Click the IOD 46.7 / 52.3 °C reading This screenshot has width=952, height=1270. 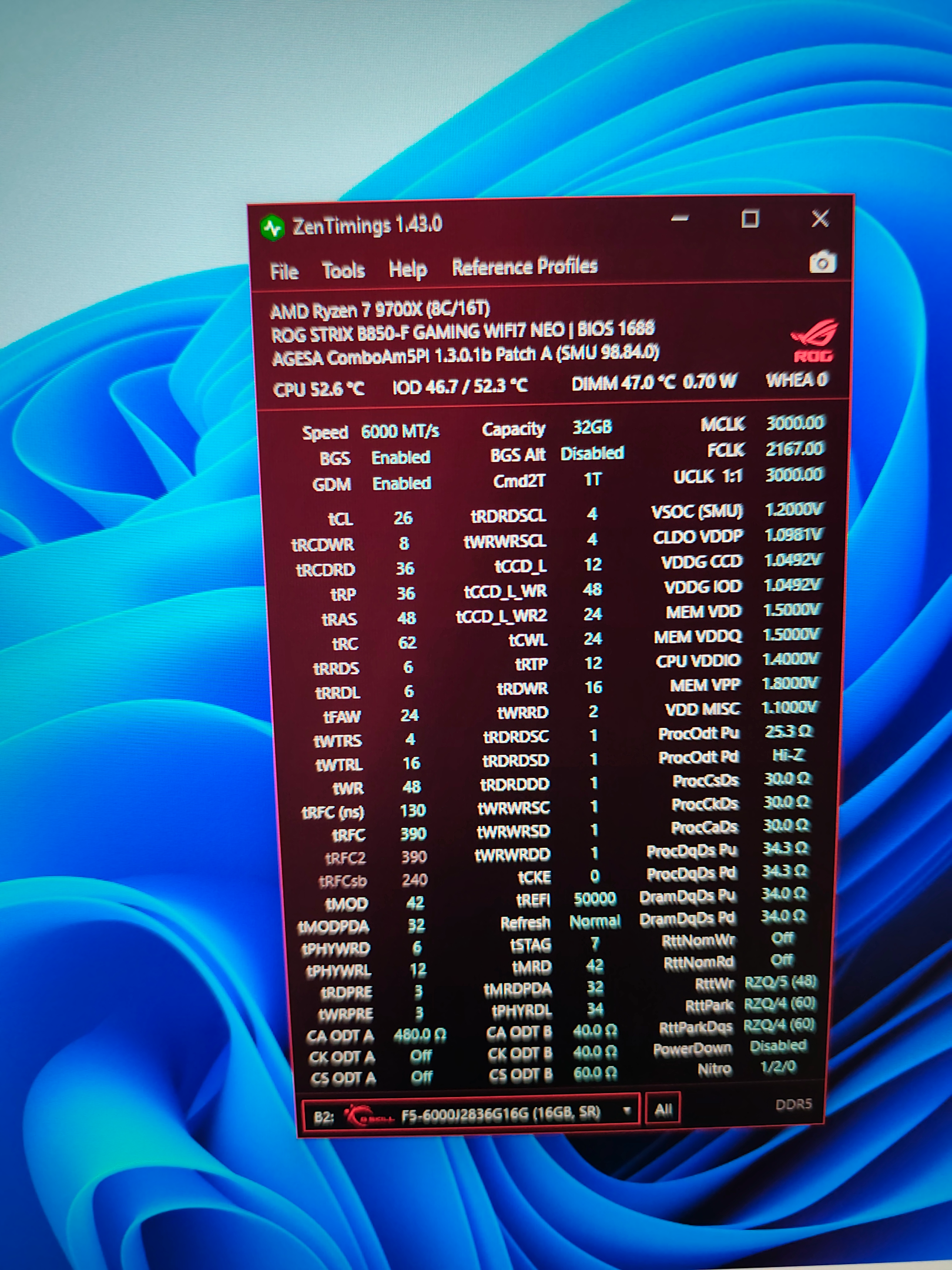[460, 386]
